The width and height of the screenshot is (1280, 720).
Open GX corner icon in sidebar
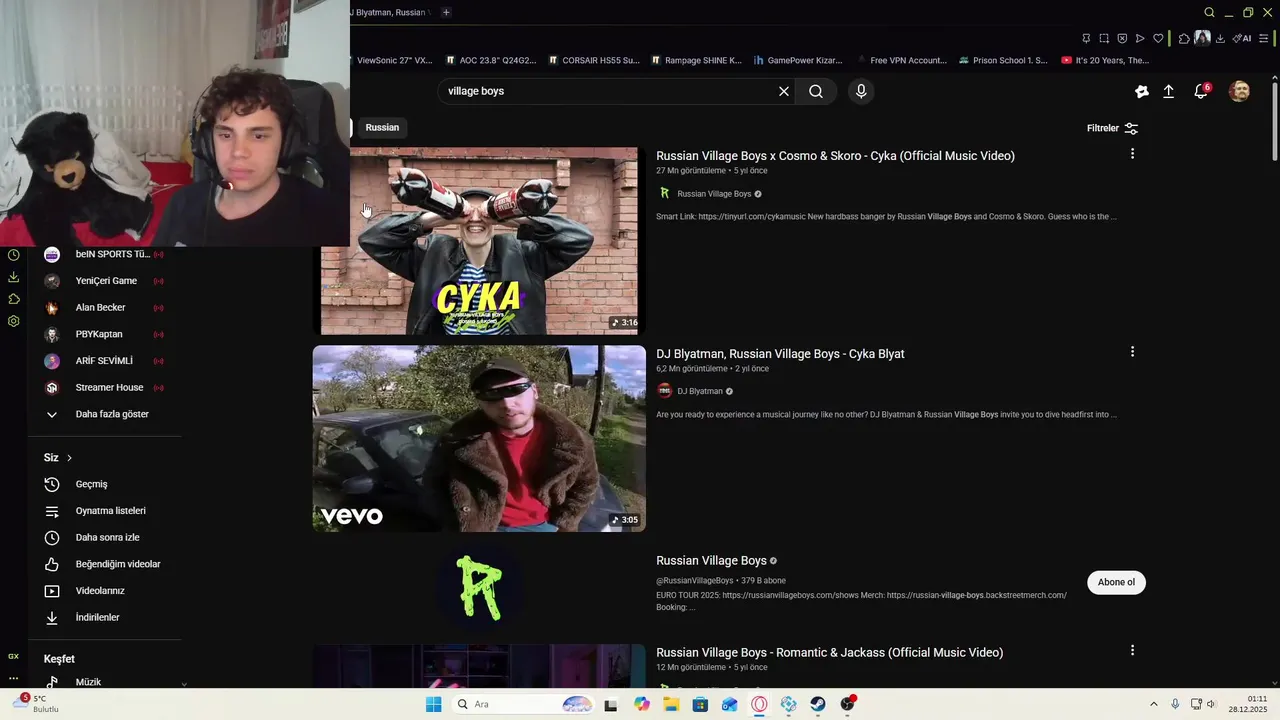click(13, 656)
